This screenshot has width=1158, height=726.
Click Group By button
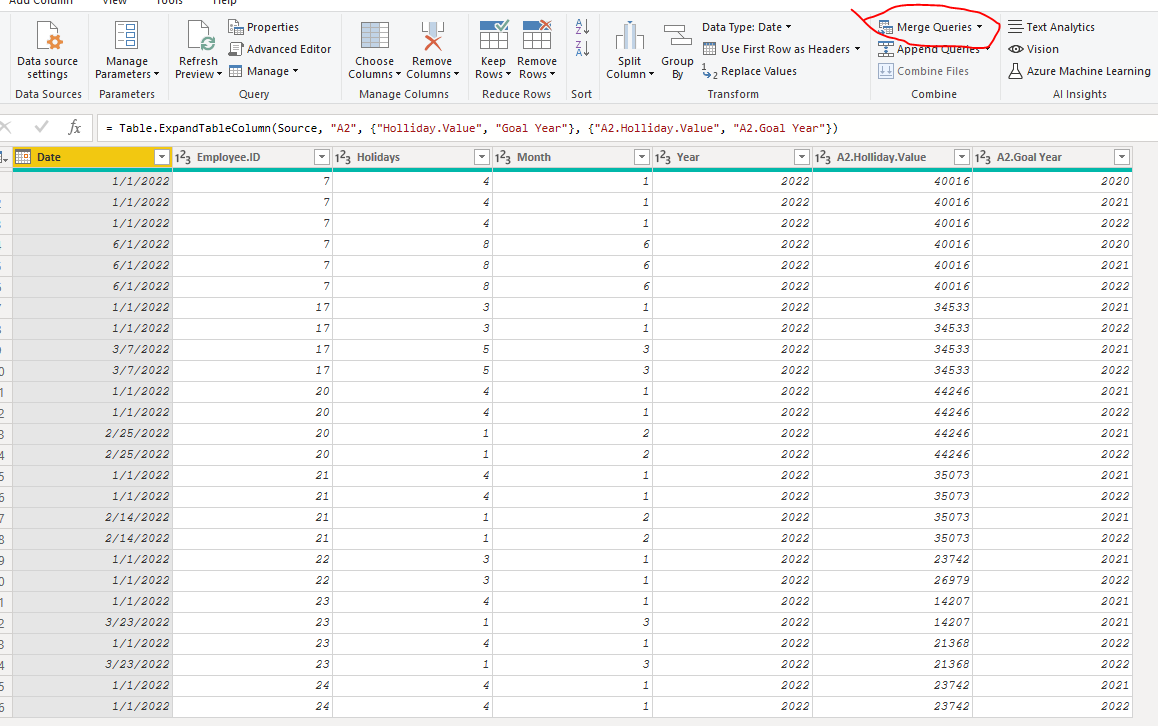(677, 52)
